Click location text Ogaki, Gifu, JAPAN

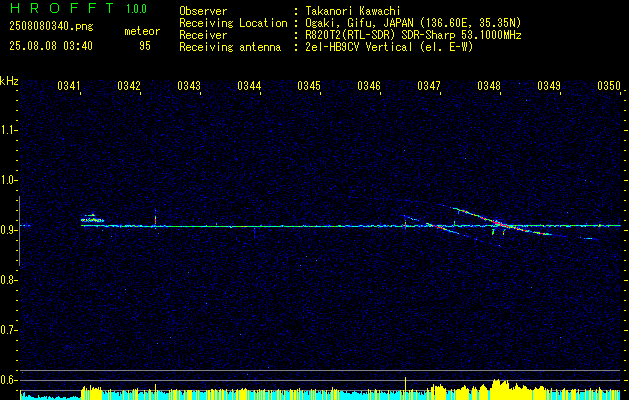(358, 23)
